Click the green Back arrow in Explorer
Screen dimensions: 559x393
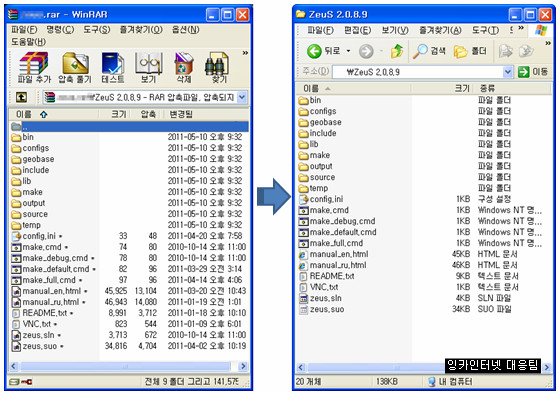coord(314,51)
